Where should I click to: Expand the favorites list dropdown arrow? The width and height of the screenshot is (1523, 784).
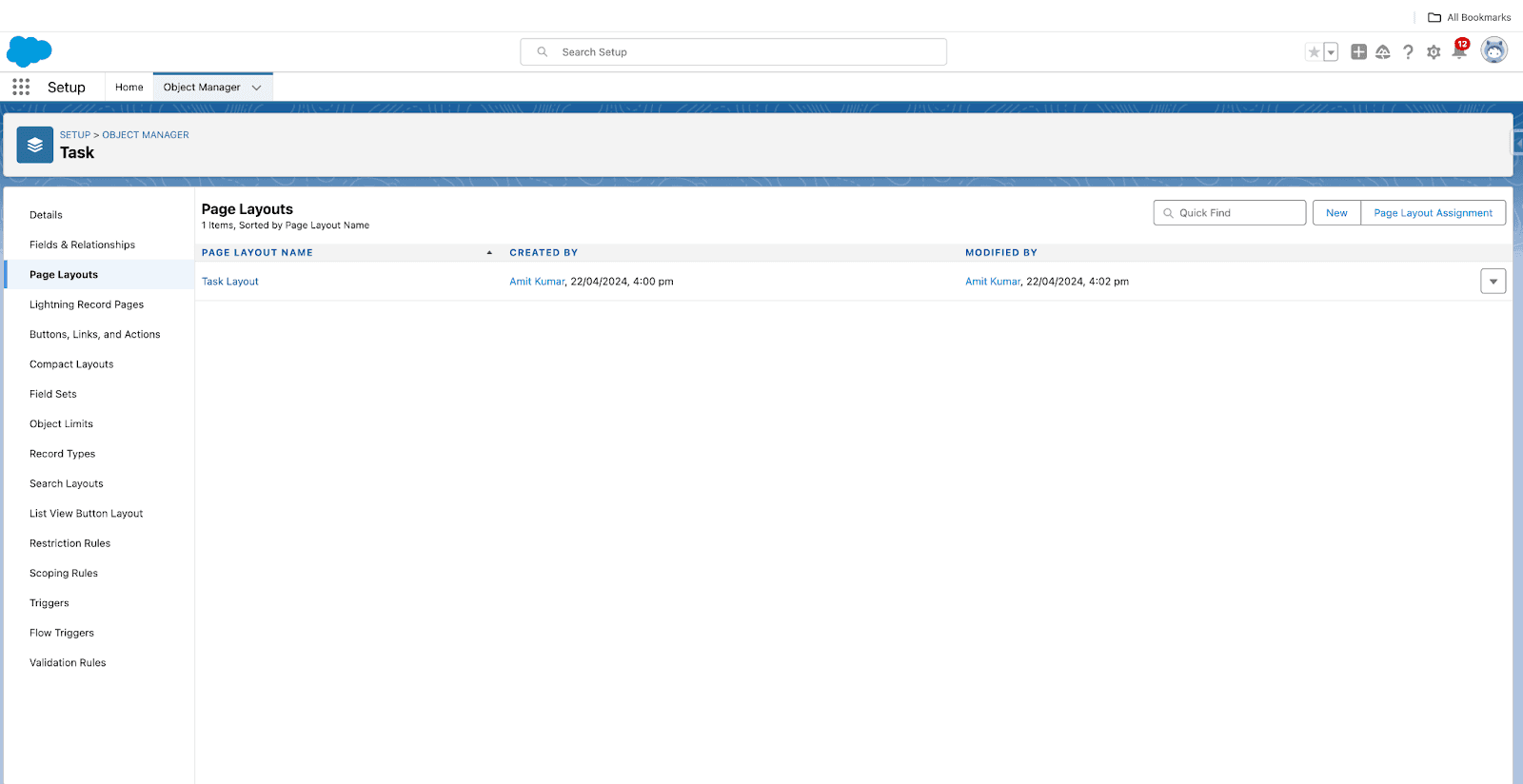1331,52
